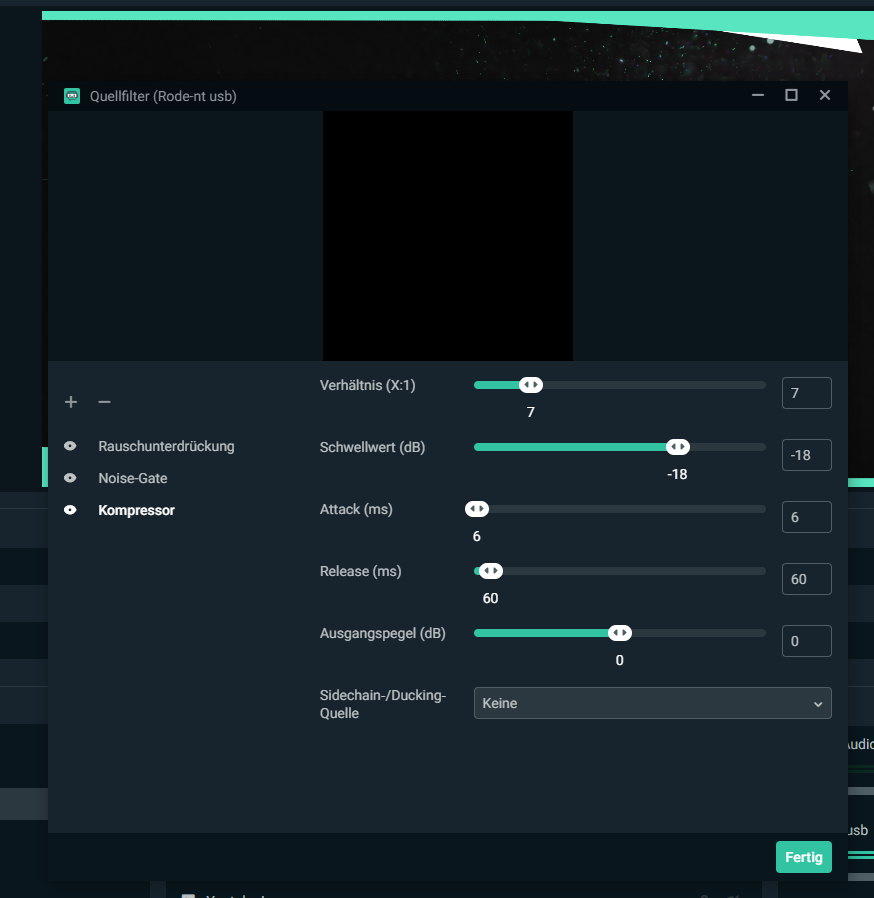Hide the Noise-Gate filter via eye icon
Viewport: 874px width, 898px height.
[70, 479]
